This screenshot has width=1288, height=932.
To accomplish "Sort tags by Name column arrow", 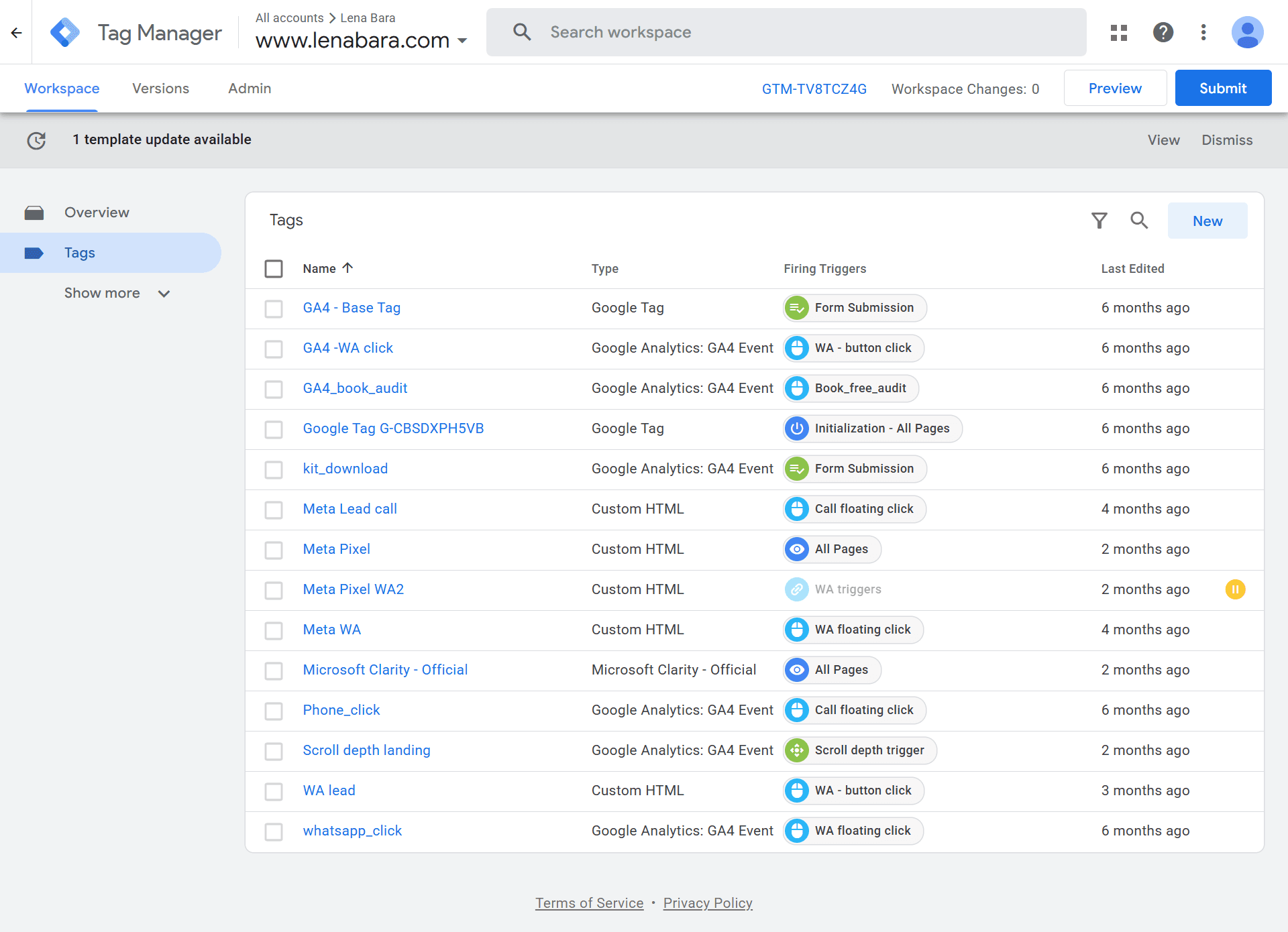I will coord(347,268).
